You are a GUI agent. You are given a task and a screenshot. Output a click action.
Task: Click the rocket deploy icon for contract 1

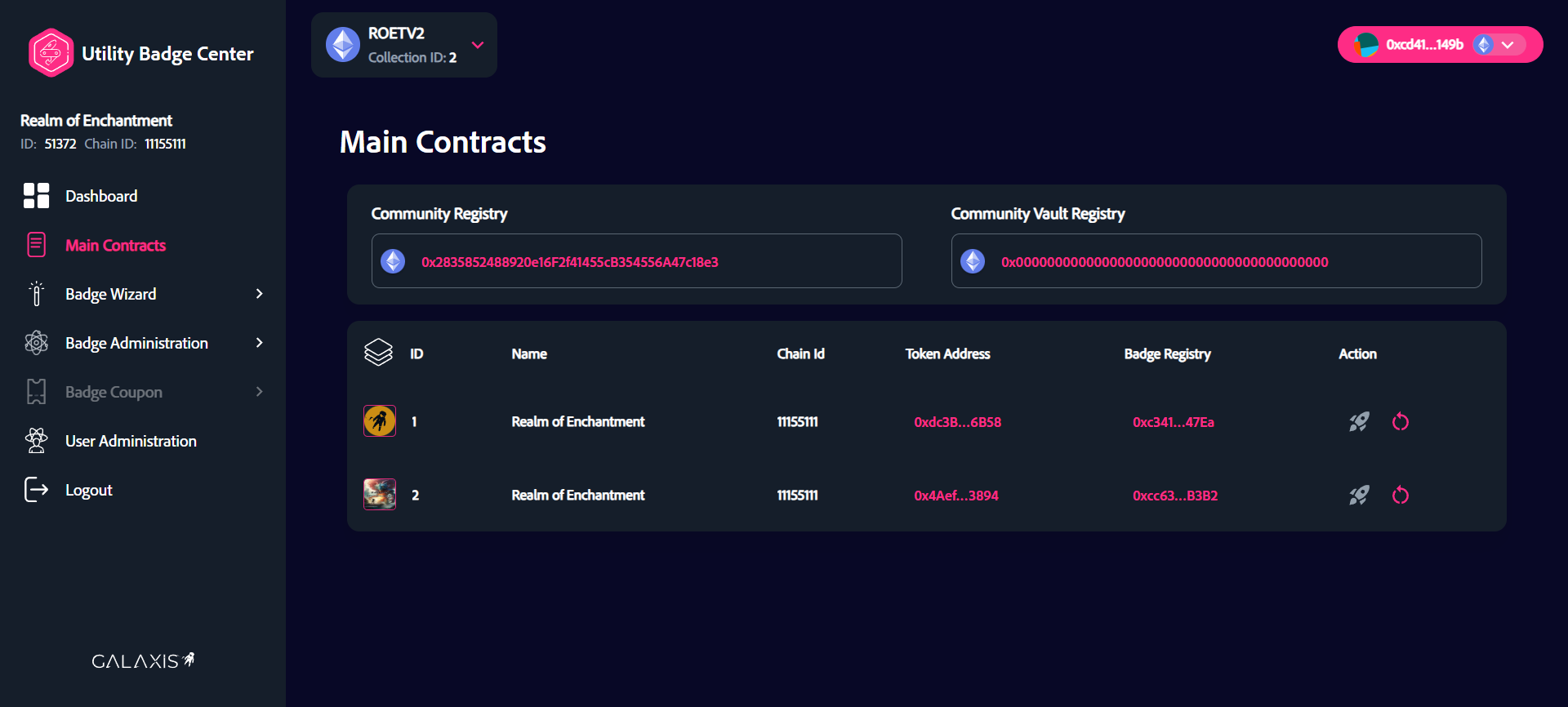click(1359, 422)
